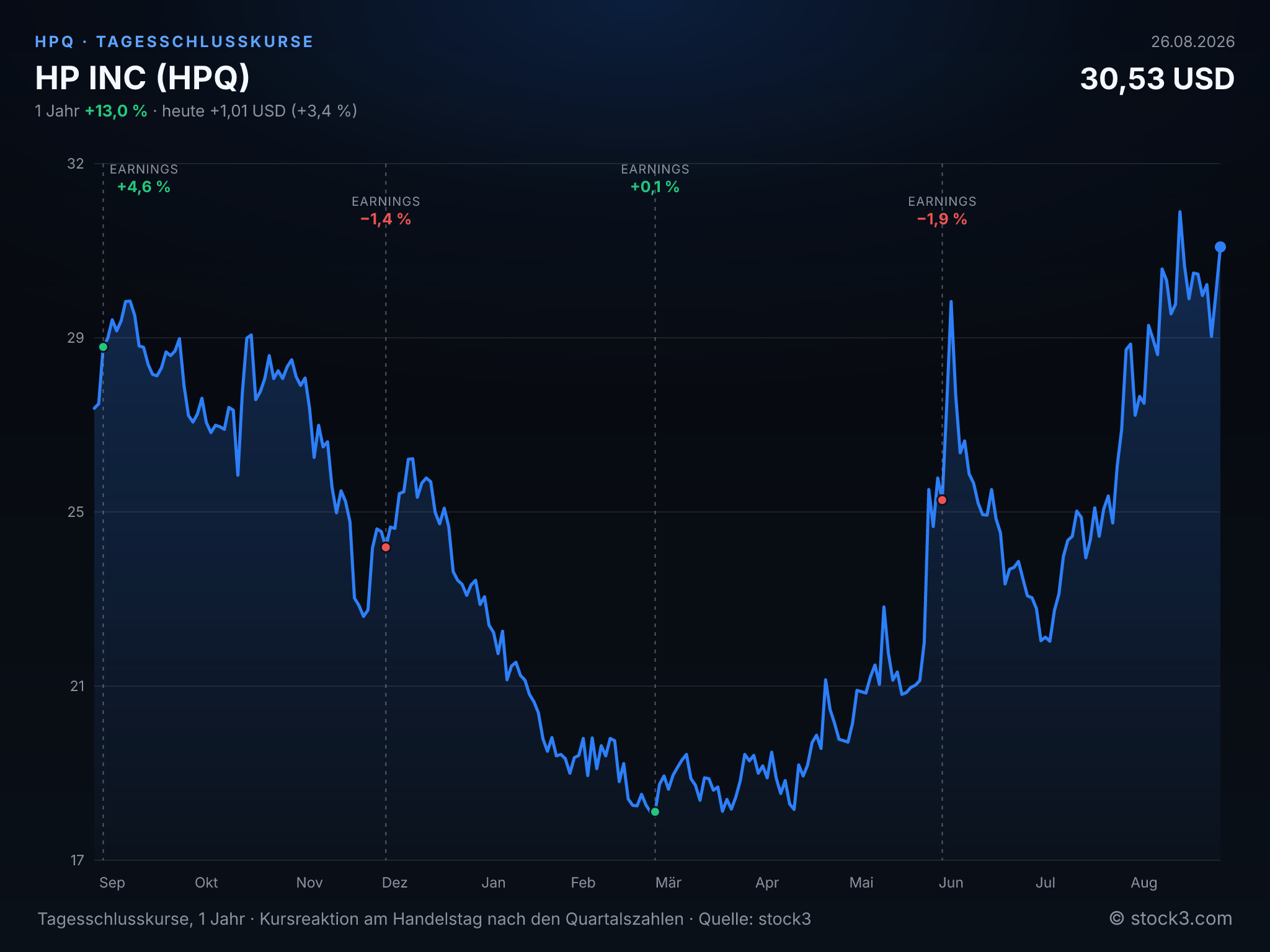Click the red earnings marker dot in December
1270x952 pixels.
click(386, 547)
